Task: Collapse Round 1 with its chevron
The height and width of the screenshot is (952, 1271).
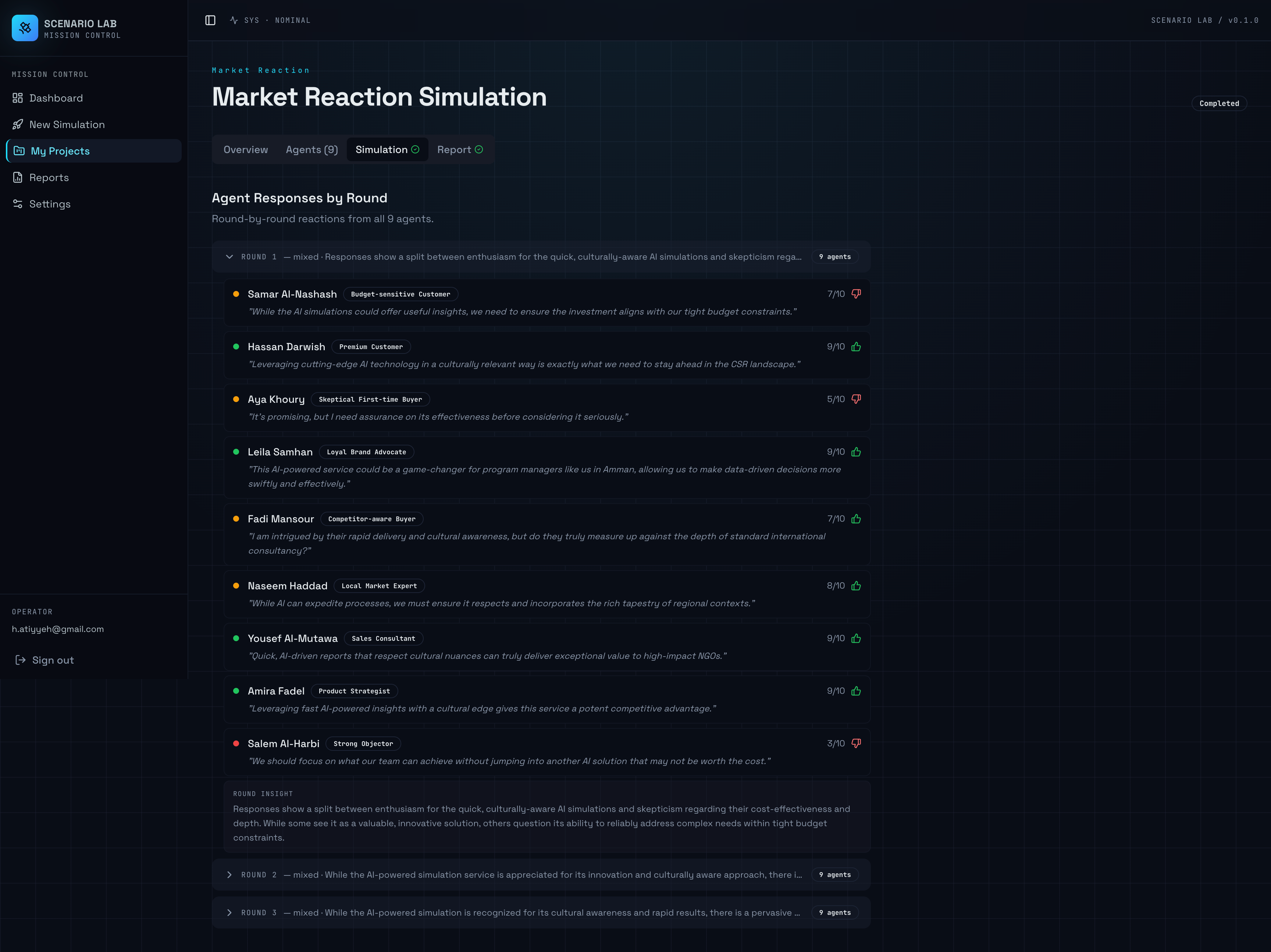Action: [x=229, y=257]
